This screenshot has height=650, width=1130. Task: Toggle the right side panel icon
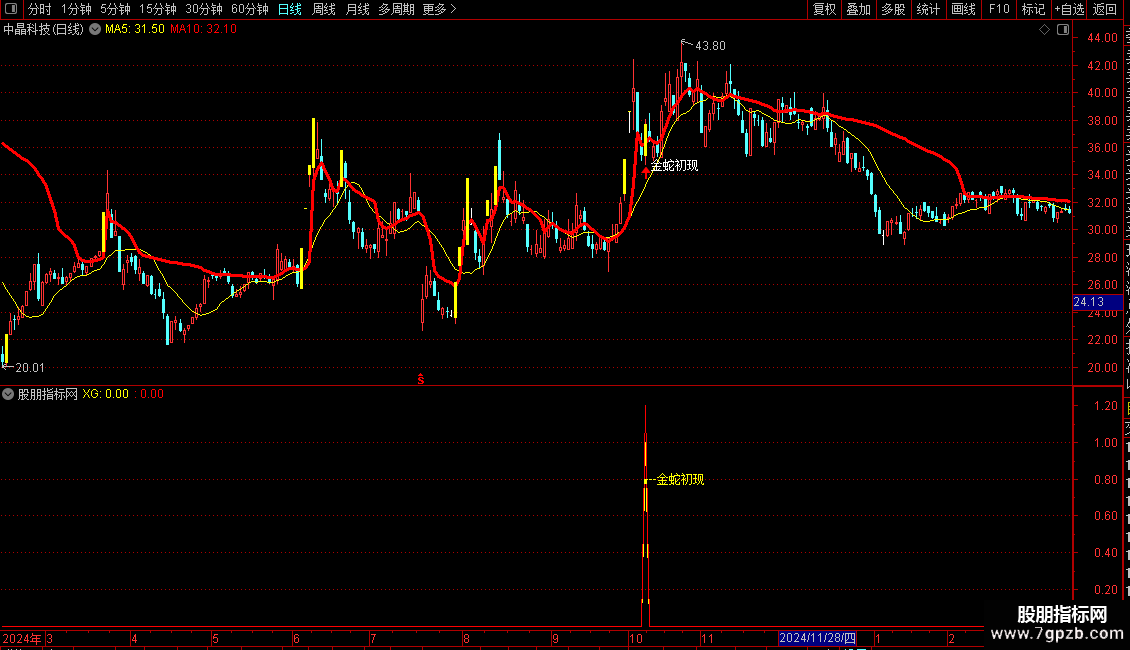pyautogui.click(x=1063, y=30)
